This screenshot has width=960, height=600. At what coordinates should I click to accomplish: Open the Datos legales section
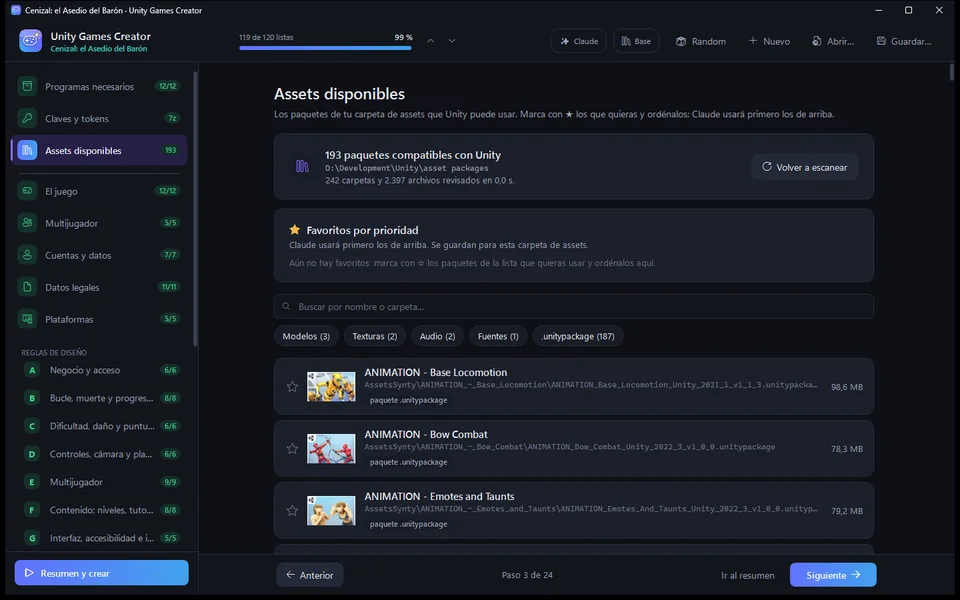99,287
